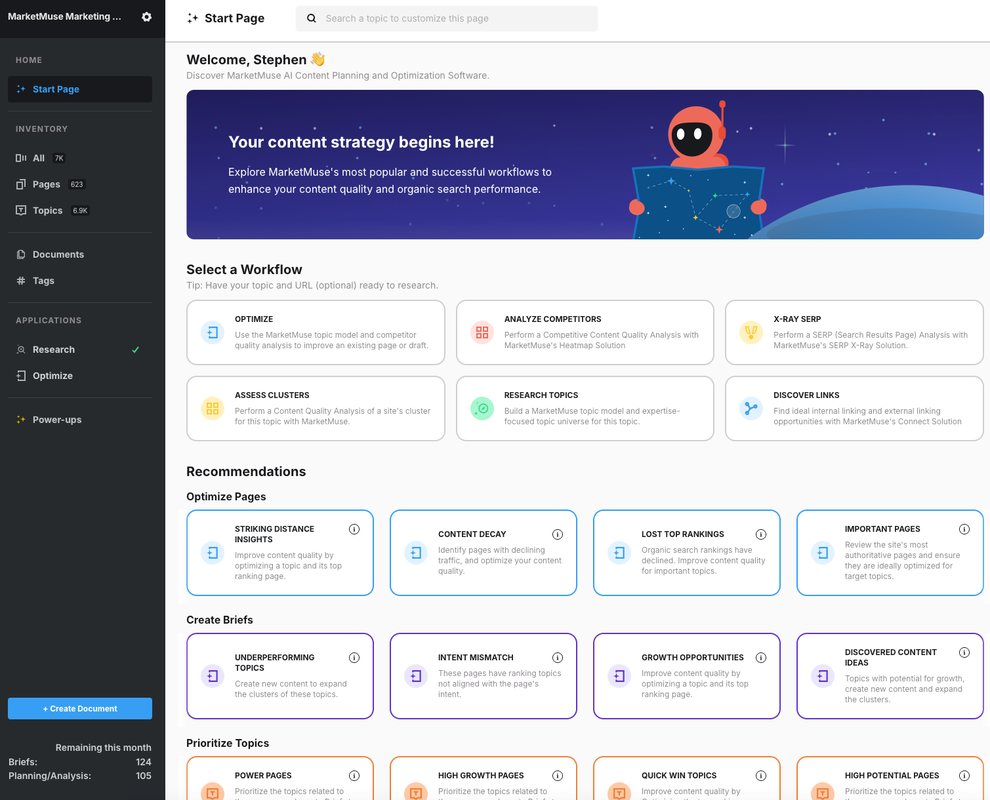The height and width of the screenshot is (800, 990).
Task: Select the X-Ray SERP workflow card
Action: pos(854,332)
